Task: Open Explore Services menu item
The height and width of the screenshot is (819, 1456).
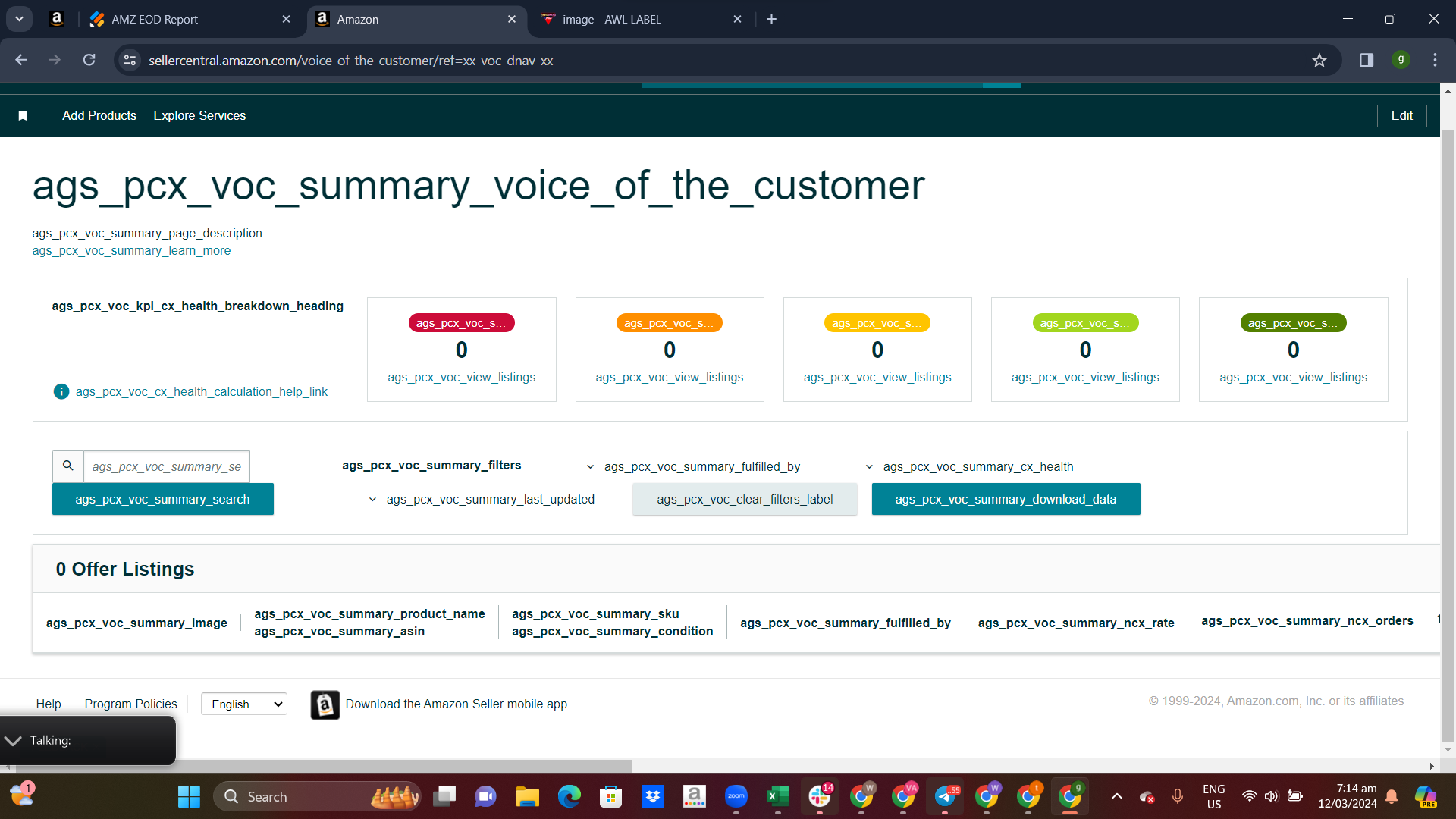Action: coord(199,115)
